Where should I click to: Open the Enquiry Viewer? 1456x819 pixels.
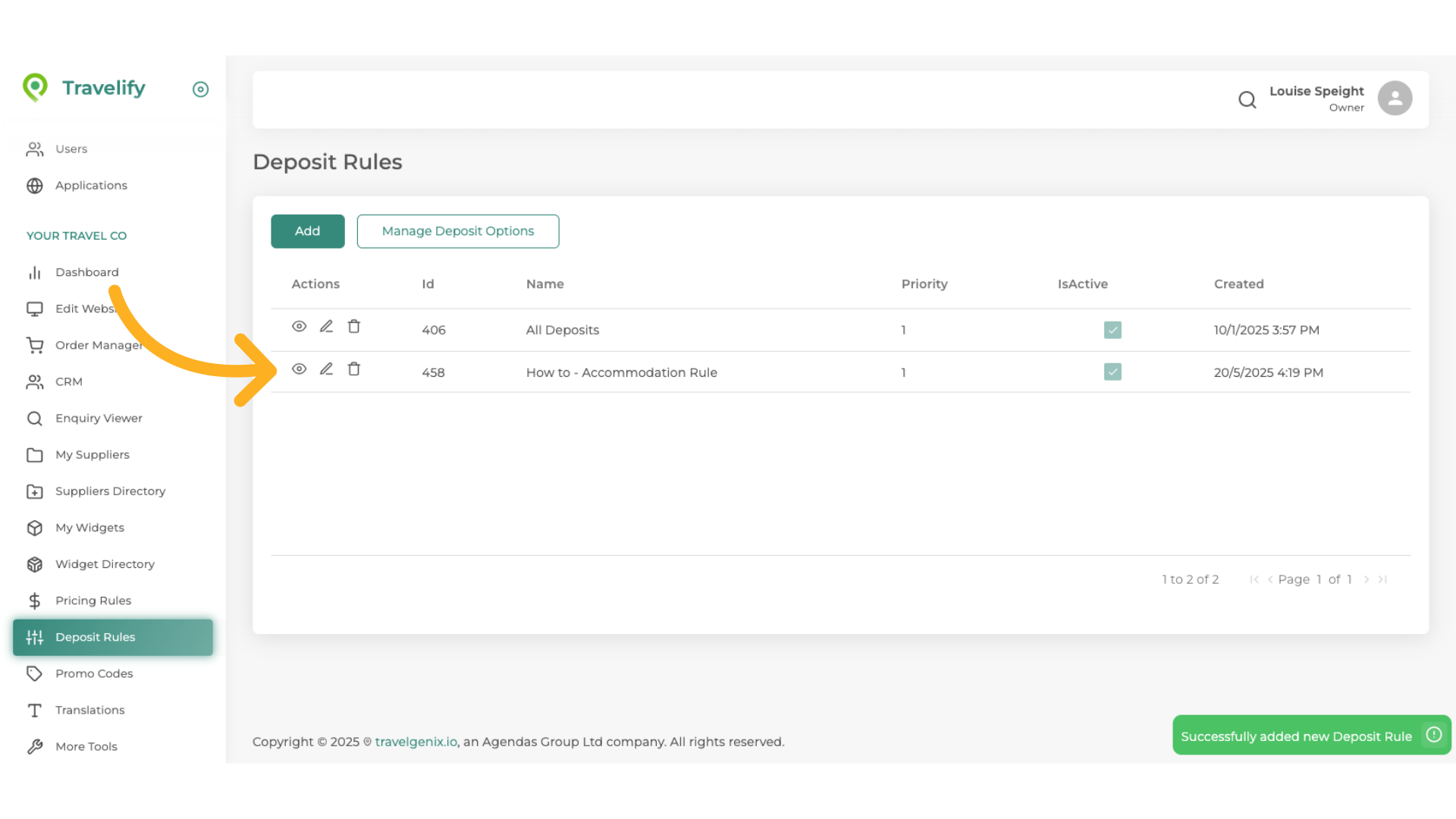[x=99, y=418]
